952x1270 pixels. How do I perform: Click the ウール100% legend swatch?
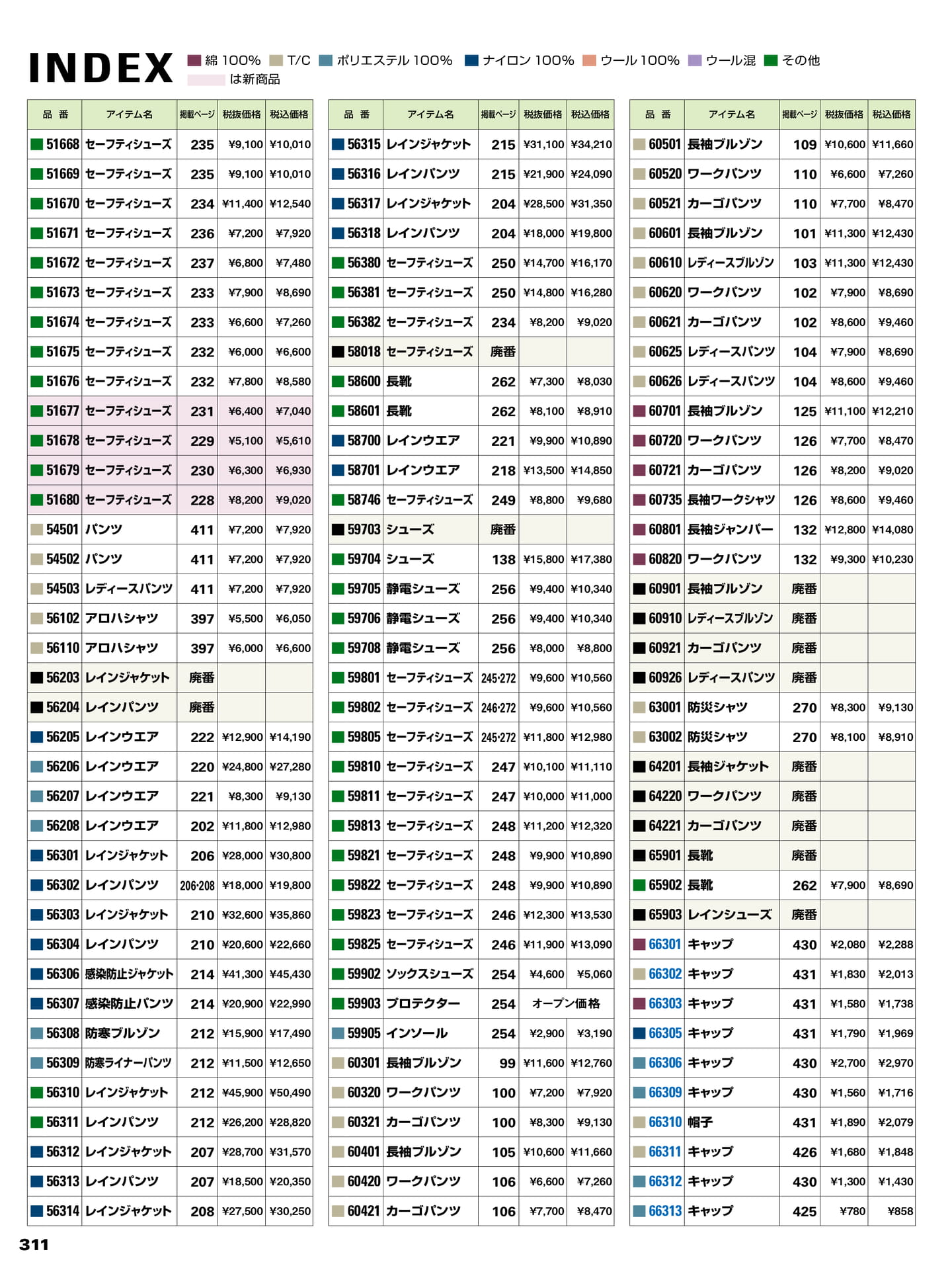point(590,61)
